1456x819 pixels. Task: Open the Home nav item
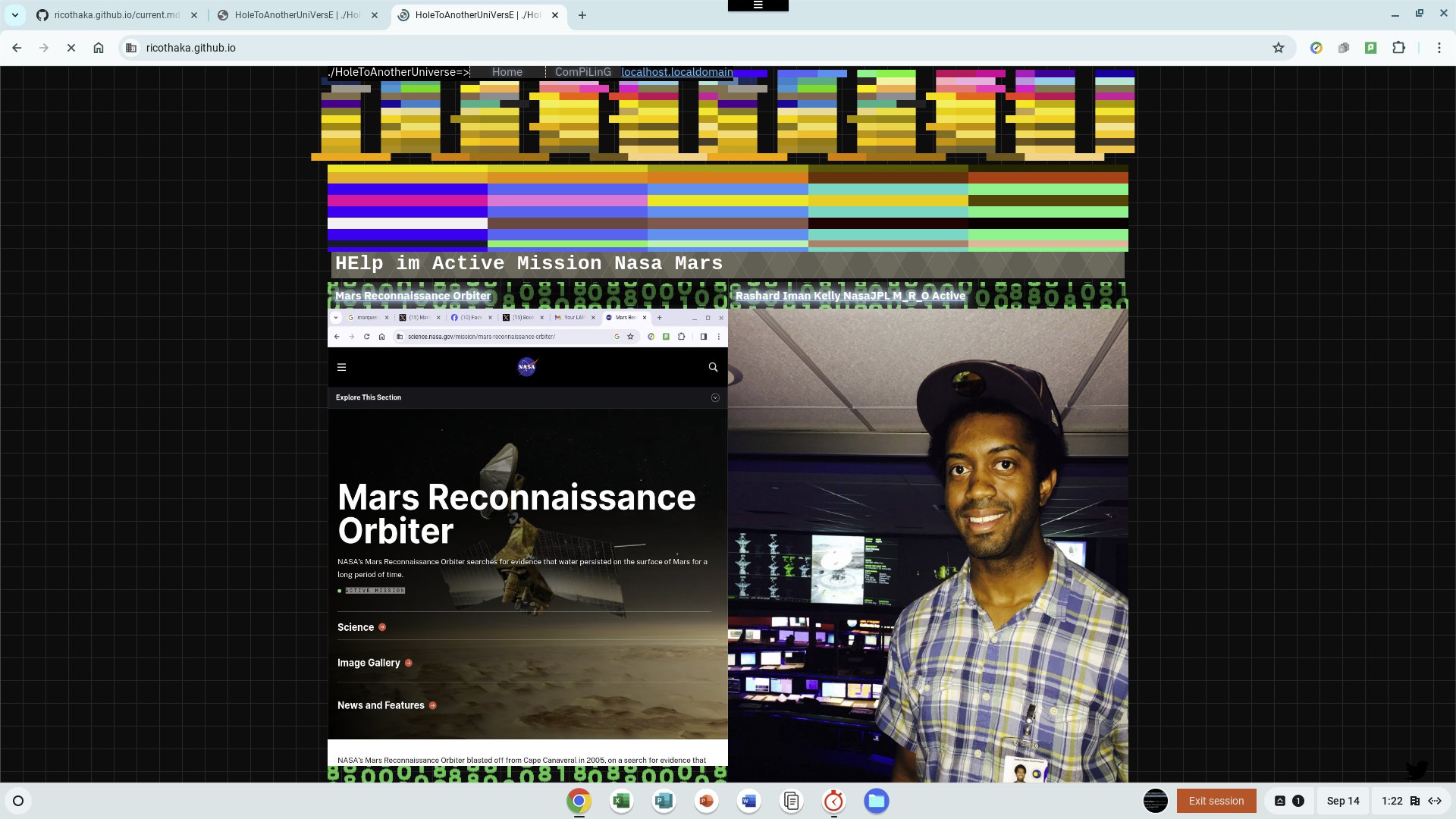point(507,72)
